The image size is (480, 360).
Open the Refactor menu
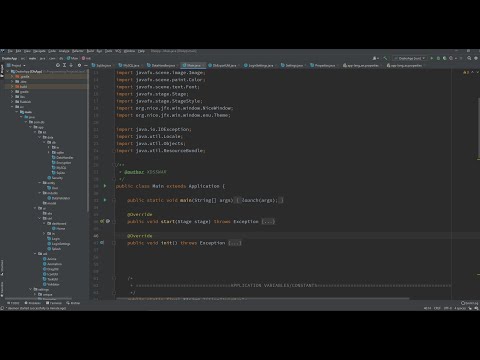[x=78, y=51]
